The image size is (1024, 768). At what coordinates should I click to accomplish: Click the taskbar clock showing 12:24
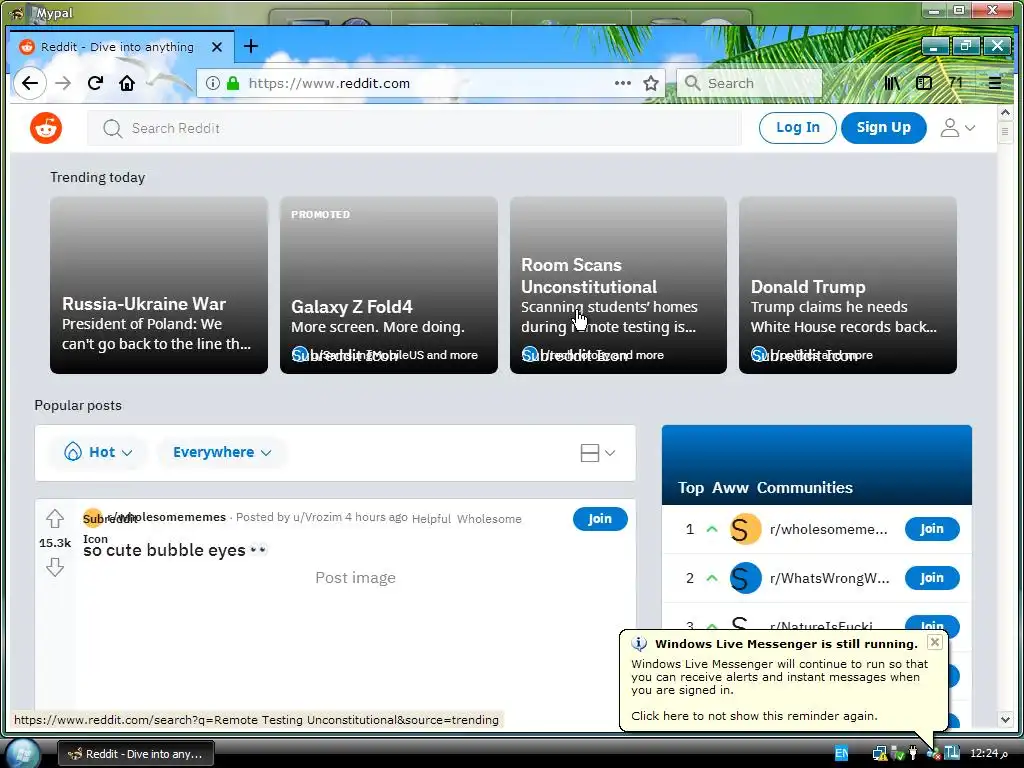988,753
